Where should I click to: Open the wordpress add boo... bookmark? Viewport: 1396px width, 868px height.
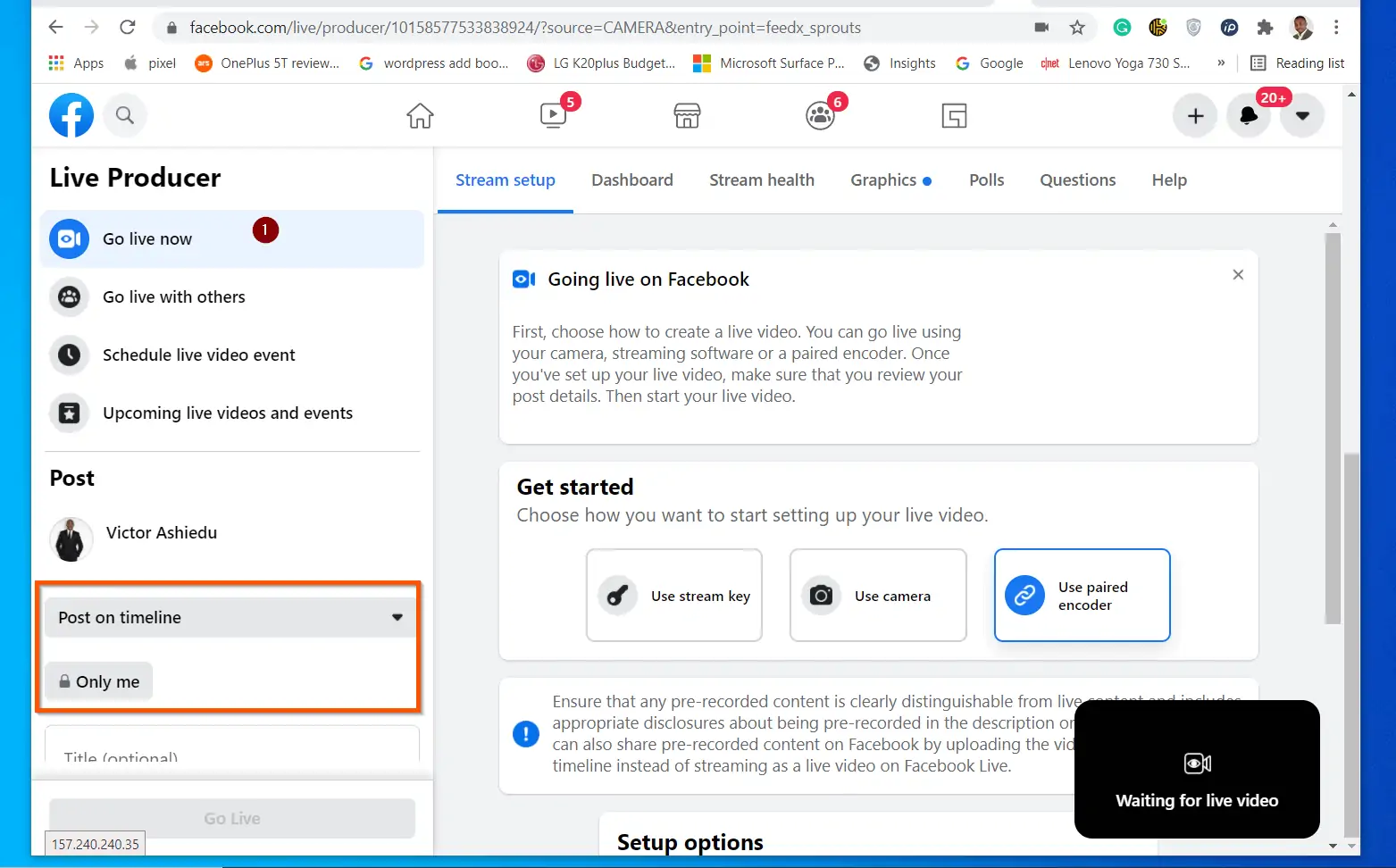click(433, 63)
